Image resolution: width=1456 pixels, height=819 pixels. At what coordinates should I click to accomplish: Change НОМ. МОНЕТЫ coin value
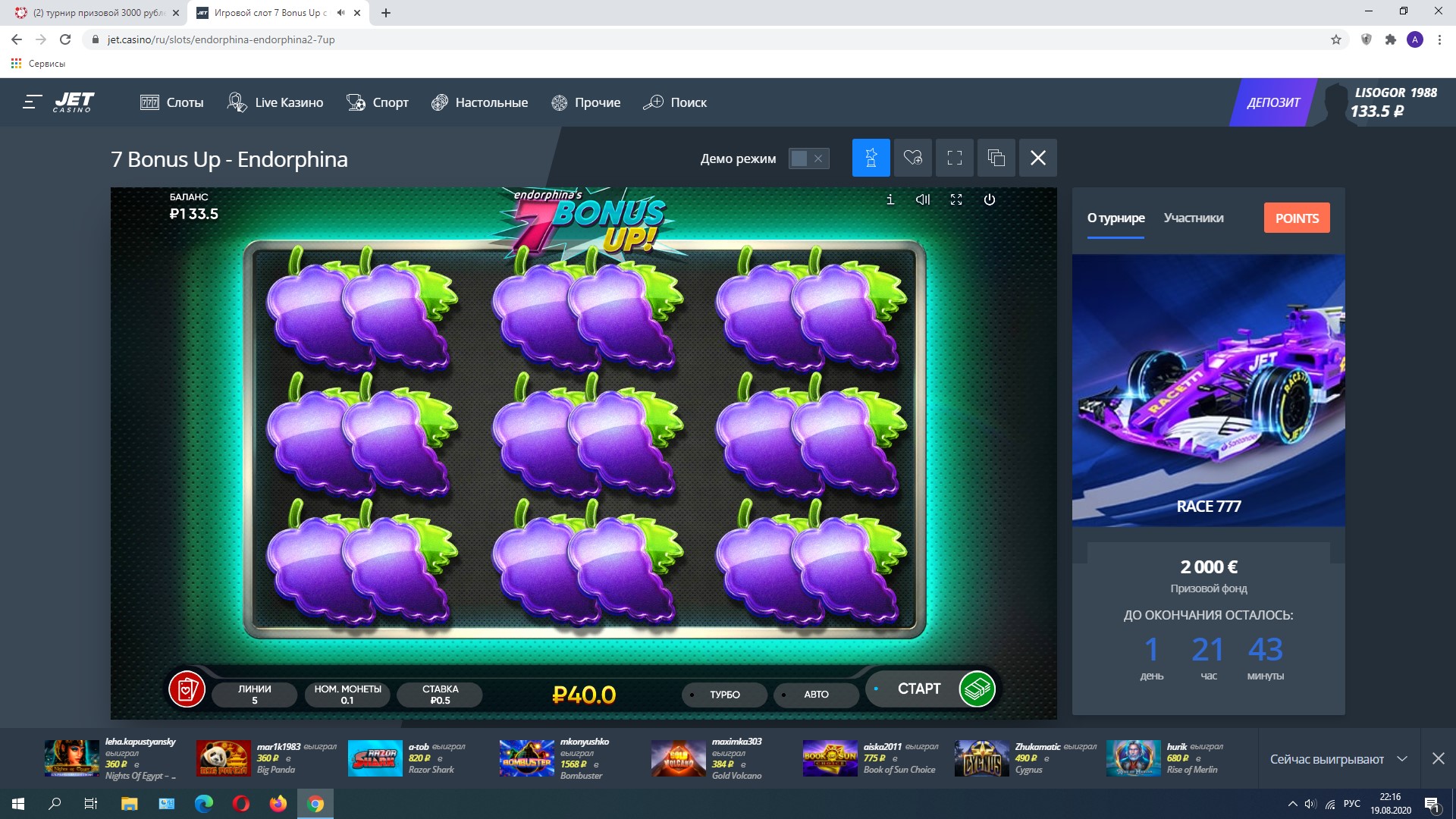347,694
